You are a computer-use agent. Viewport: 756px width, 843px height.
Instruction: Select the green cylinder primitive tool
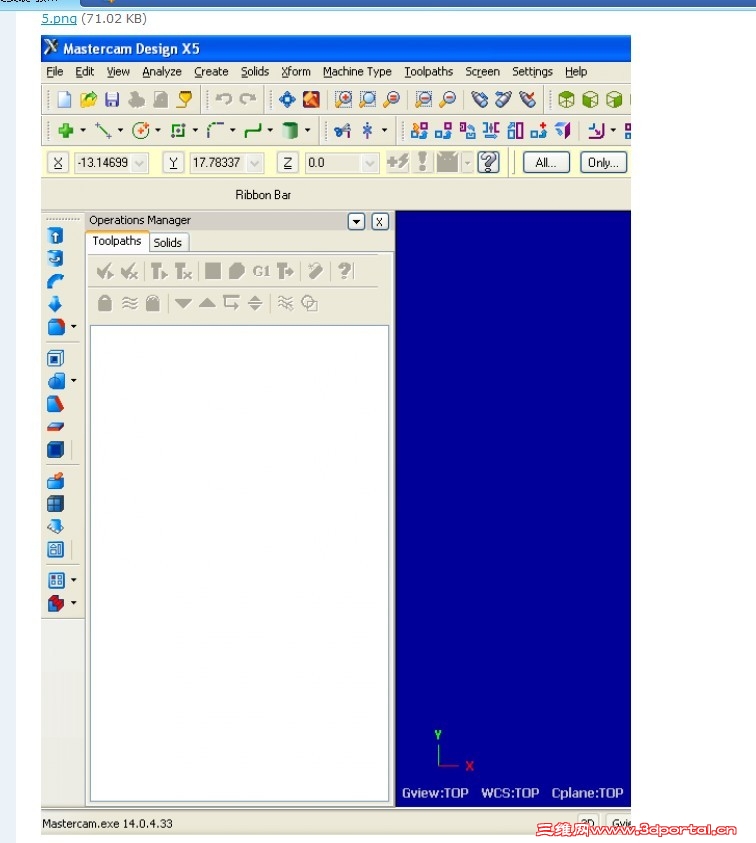click(x=290, y=130)
